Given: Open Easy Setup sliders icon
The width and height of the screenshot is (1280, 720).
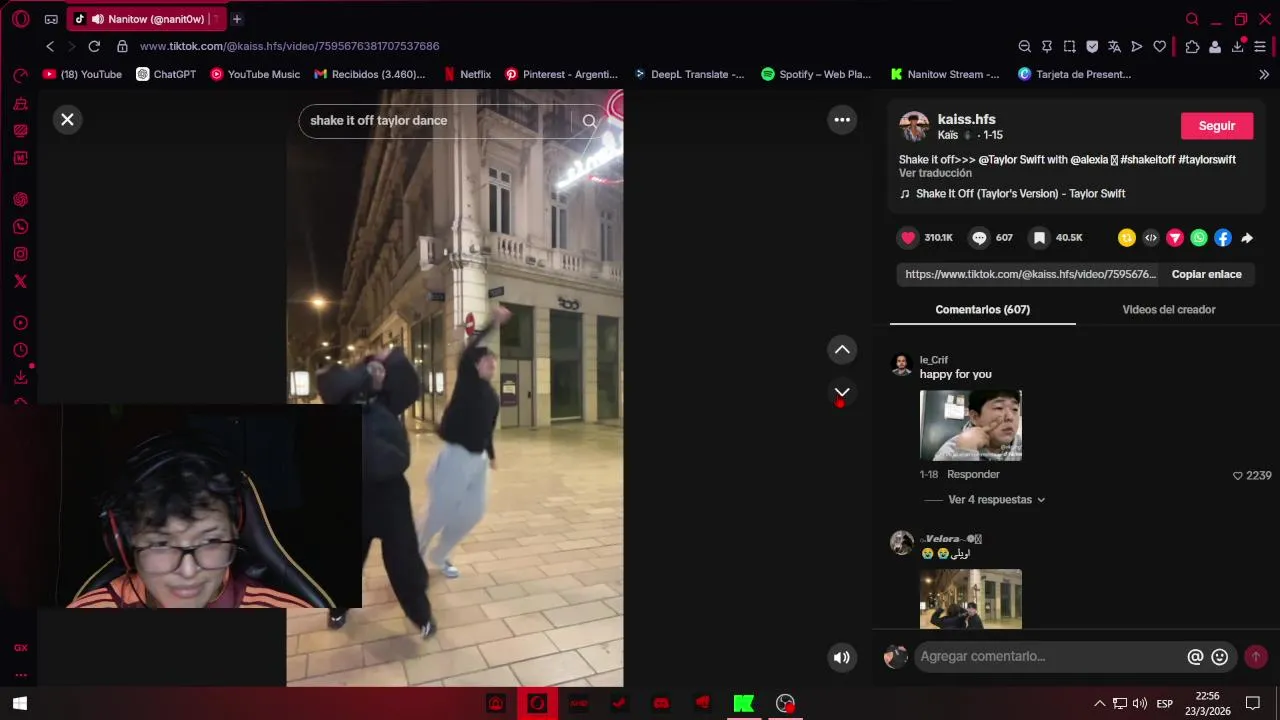Looking at the screenshot, I should point(1260,46).
